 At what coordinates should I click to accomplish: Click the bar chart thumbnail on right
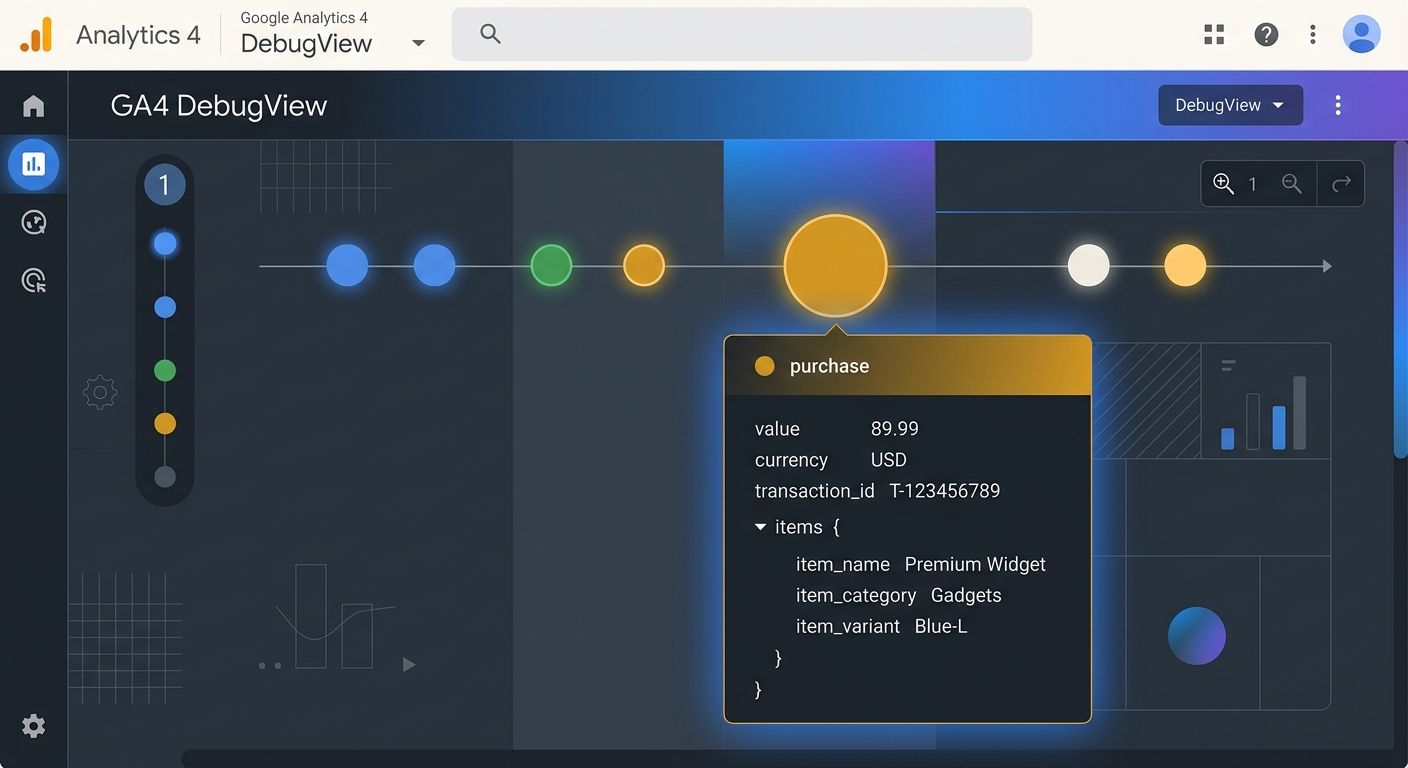pos(1265,401)
